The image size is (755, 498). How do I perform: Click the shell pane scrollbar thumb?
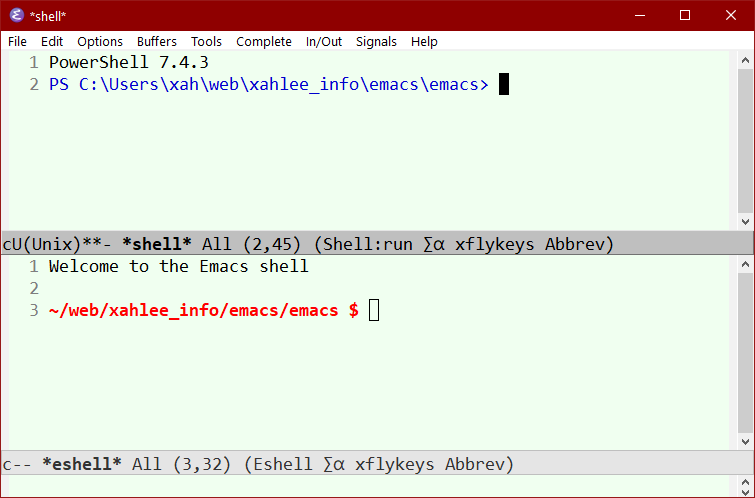click(x=745, y=141)
